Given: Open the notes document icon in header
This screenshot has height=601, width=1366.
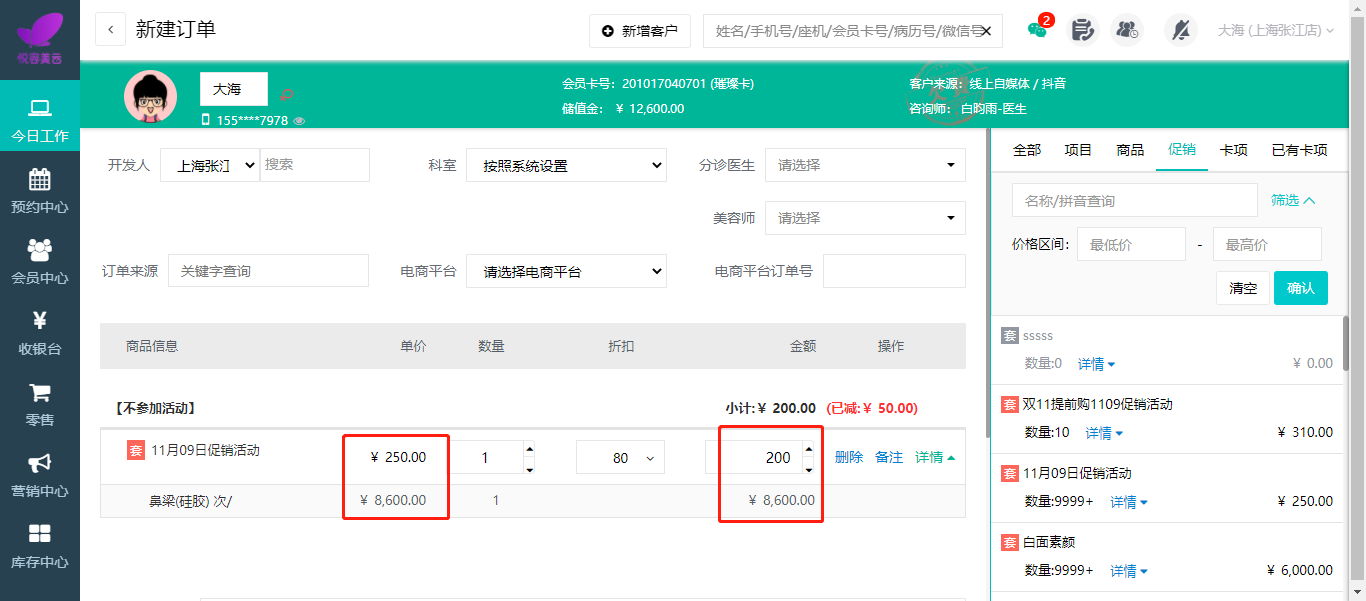Looking at the screenshot, I should tap(1082, 30).
